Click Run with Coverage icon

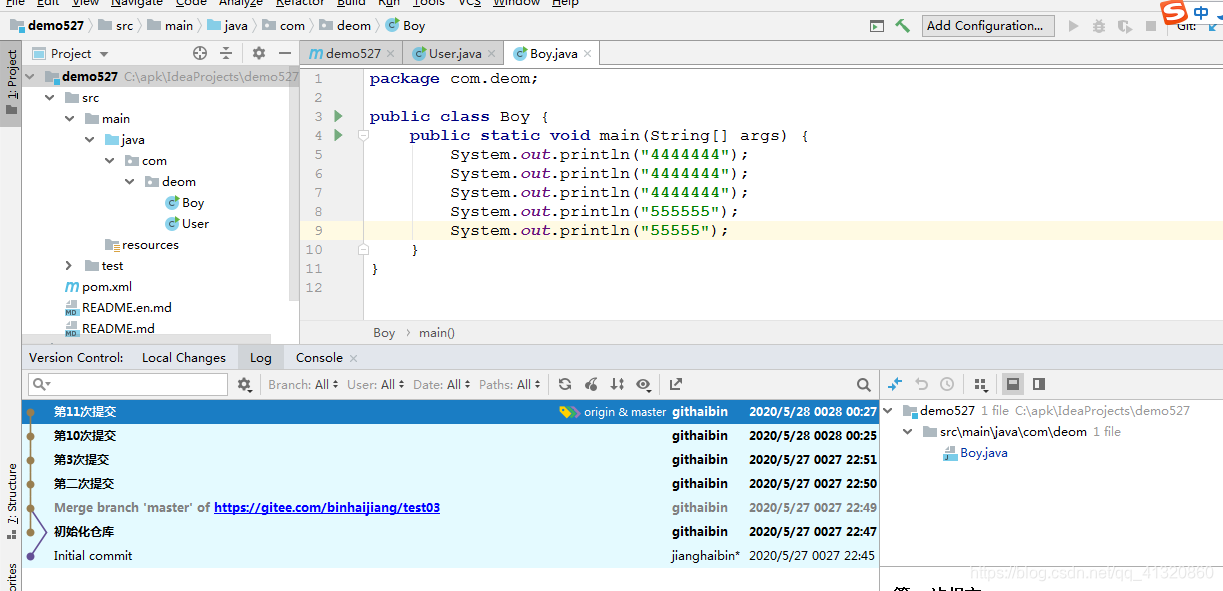[1125, 26]
